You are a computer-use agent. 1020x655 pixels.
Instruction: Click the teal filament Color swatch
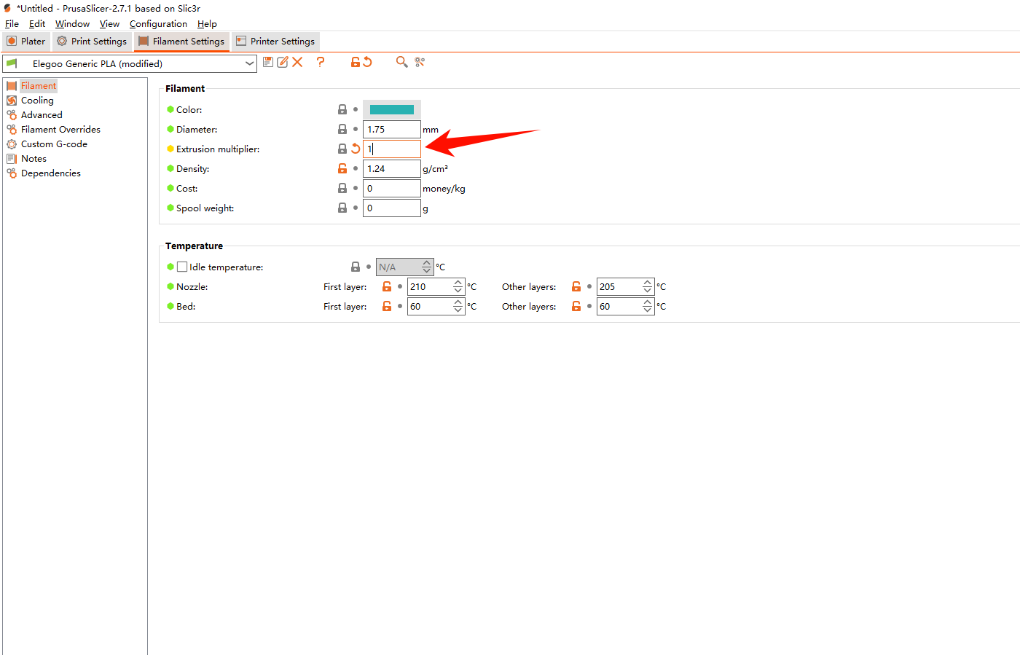pos(392,110)
